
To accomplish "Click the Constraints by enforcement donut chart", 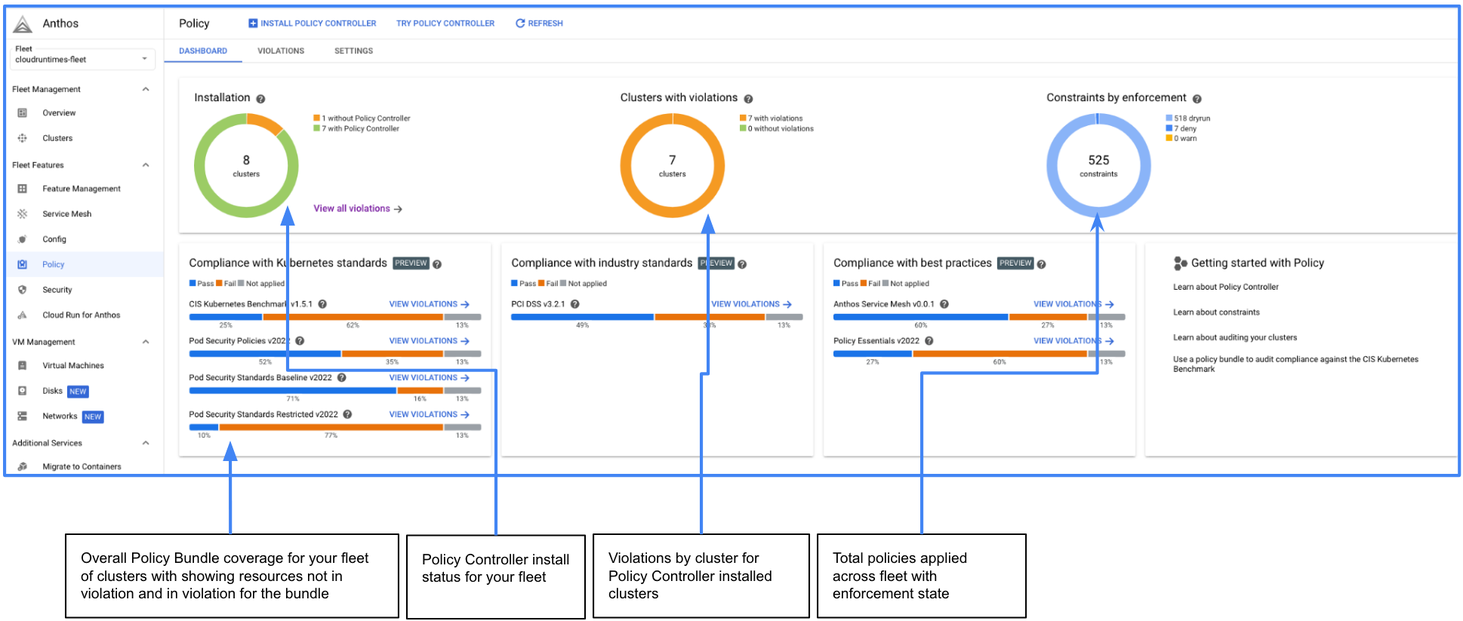I will 1098,165.
